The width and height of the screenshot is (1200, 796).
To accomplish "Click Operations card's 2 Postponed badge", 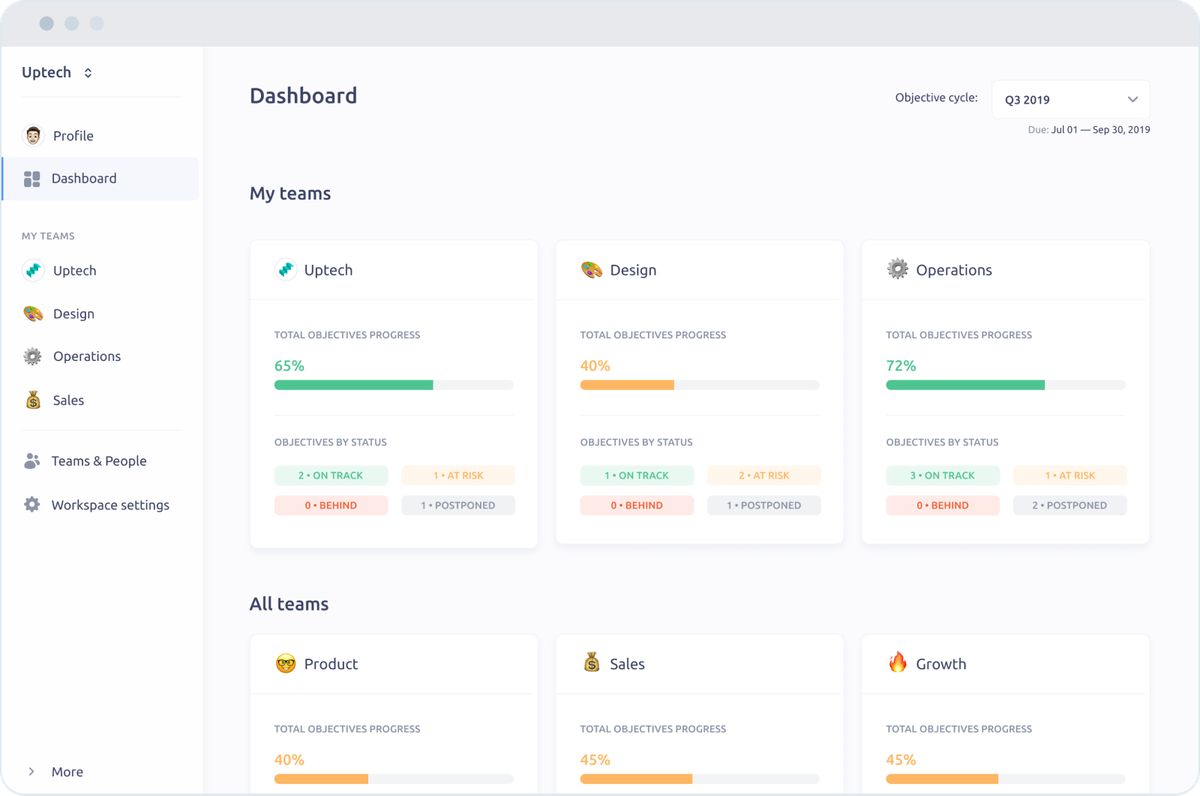I will click(x=1069, y=506).
